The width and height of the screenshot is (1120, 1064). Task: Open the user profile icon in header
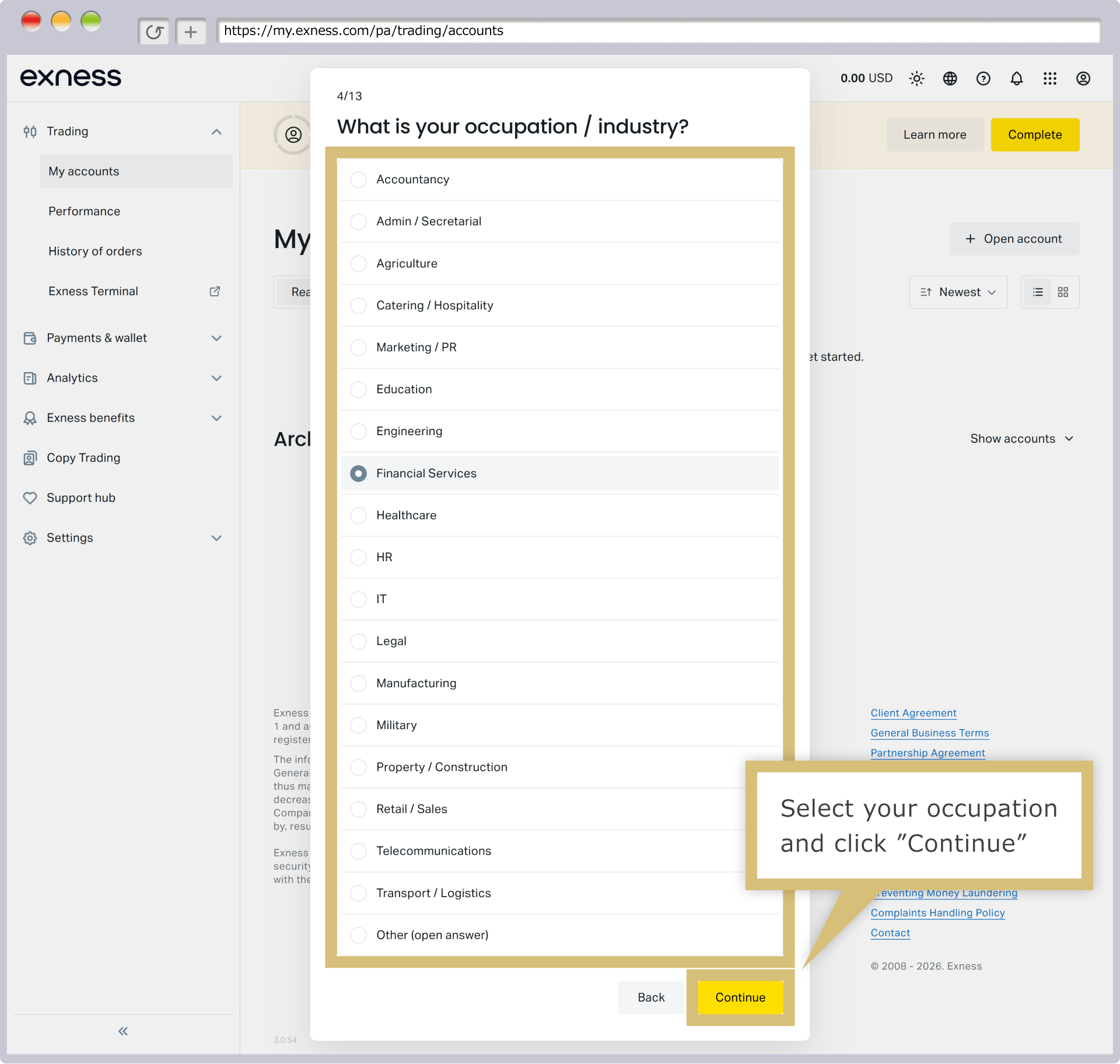point(1083,78)
